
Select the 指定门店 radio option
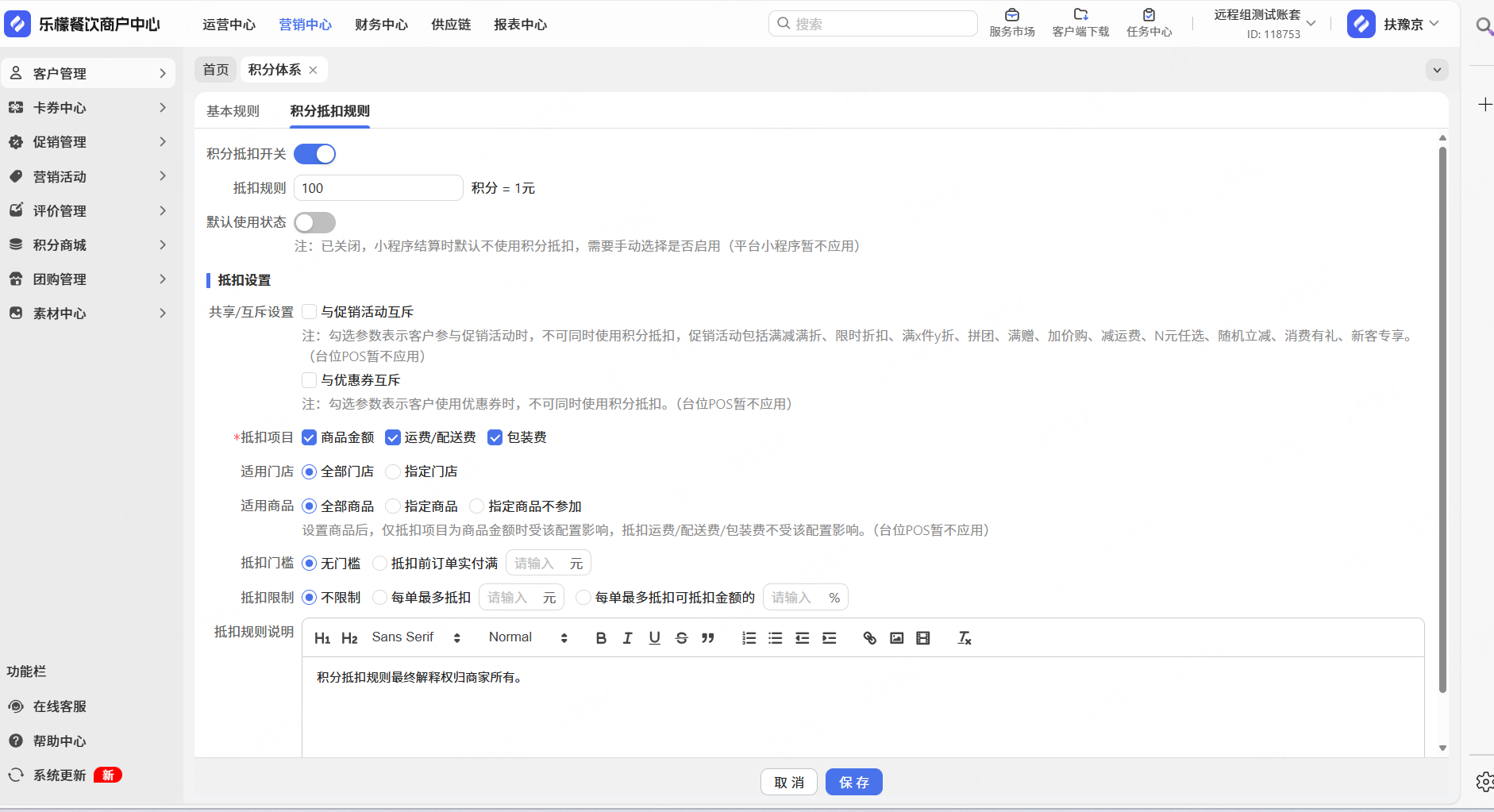click(393, 471)
